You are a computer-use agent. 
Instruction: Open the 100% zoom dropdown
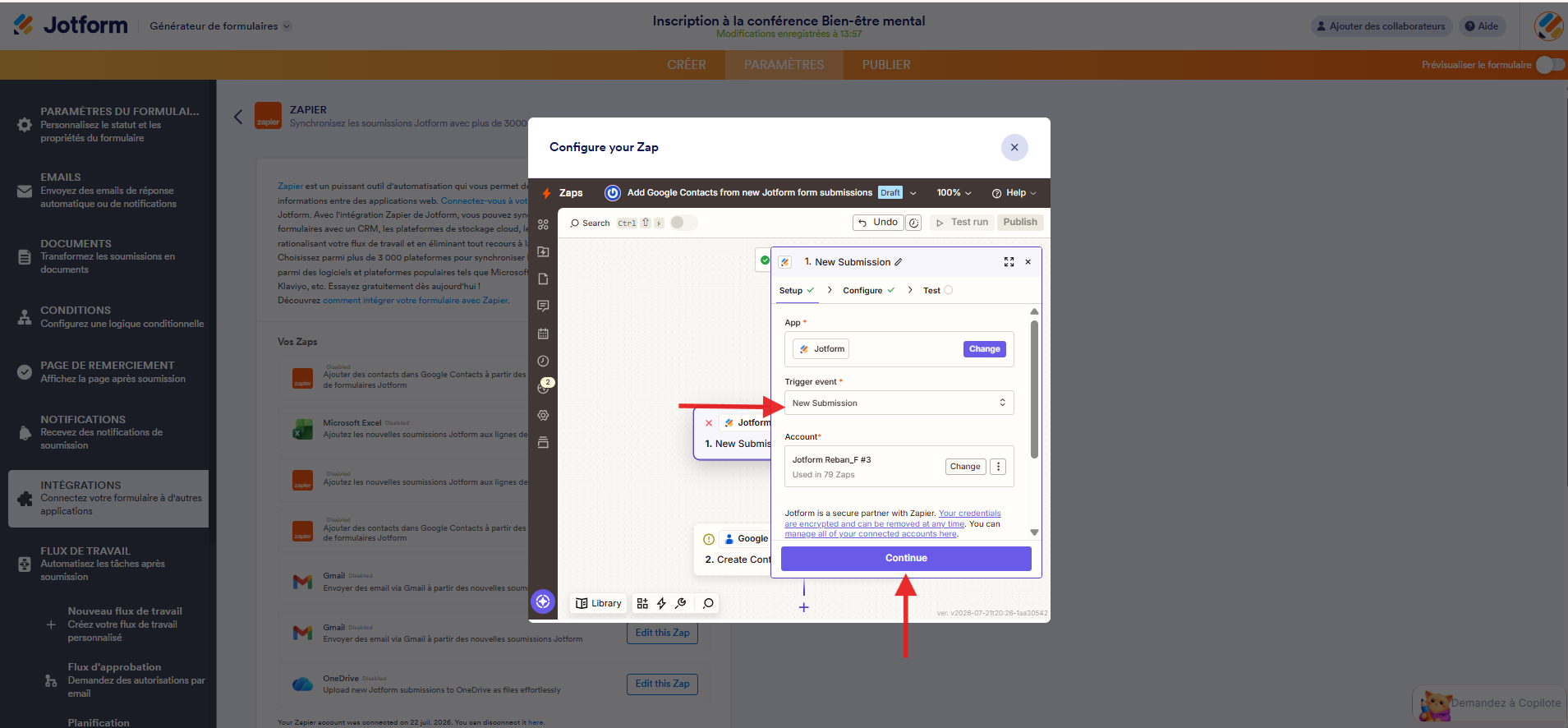(x=954, y=193)
